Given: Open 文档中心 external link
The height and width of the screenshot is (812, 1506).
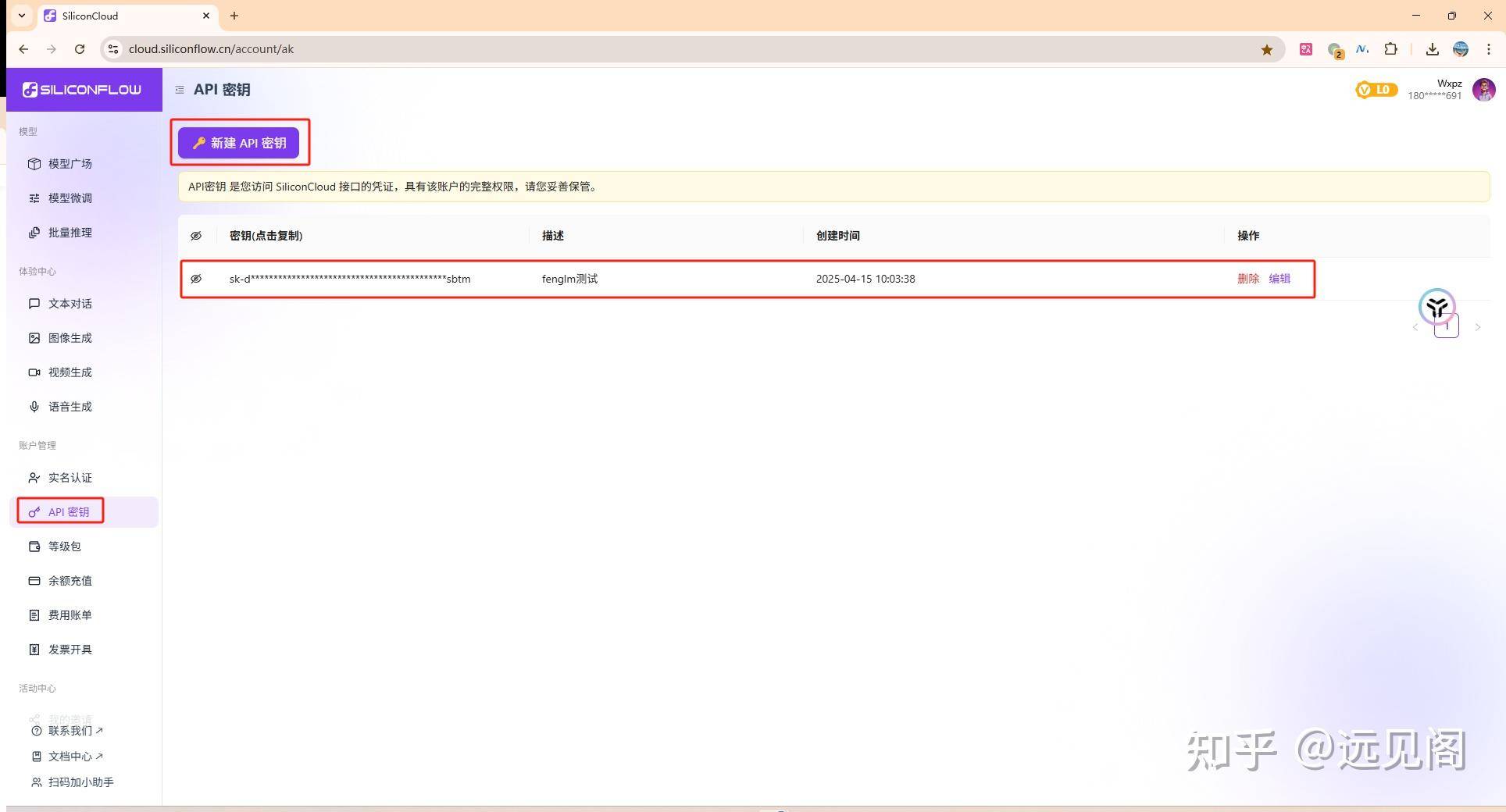Looking at the screenshot, I should click(67, 757).
